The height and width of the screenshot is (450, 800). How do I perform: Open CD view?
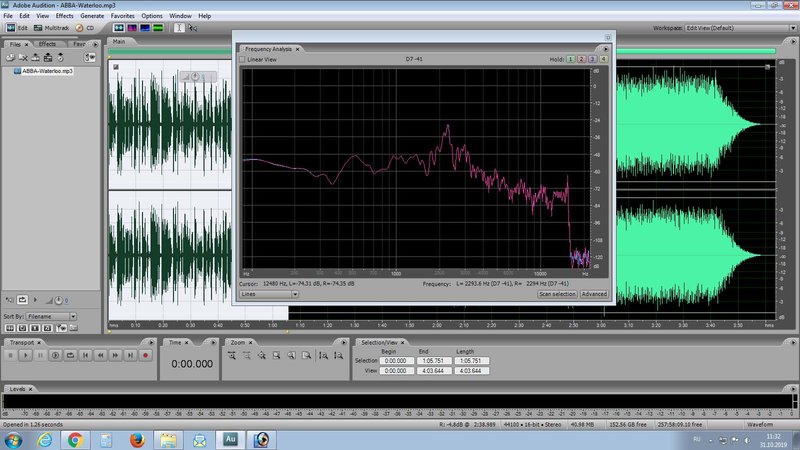[85, 28]
